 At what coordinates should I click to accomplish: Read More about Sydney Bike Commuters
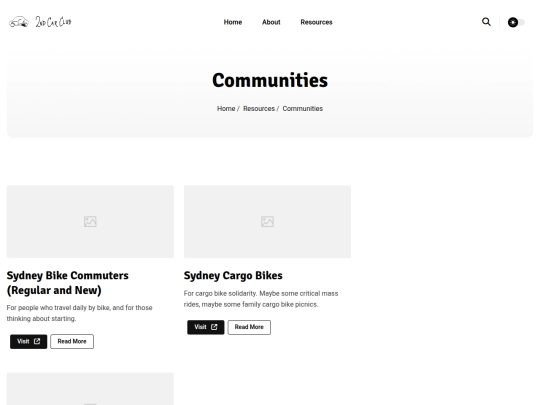pos(72,341)
